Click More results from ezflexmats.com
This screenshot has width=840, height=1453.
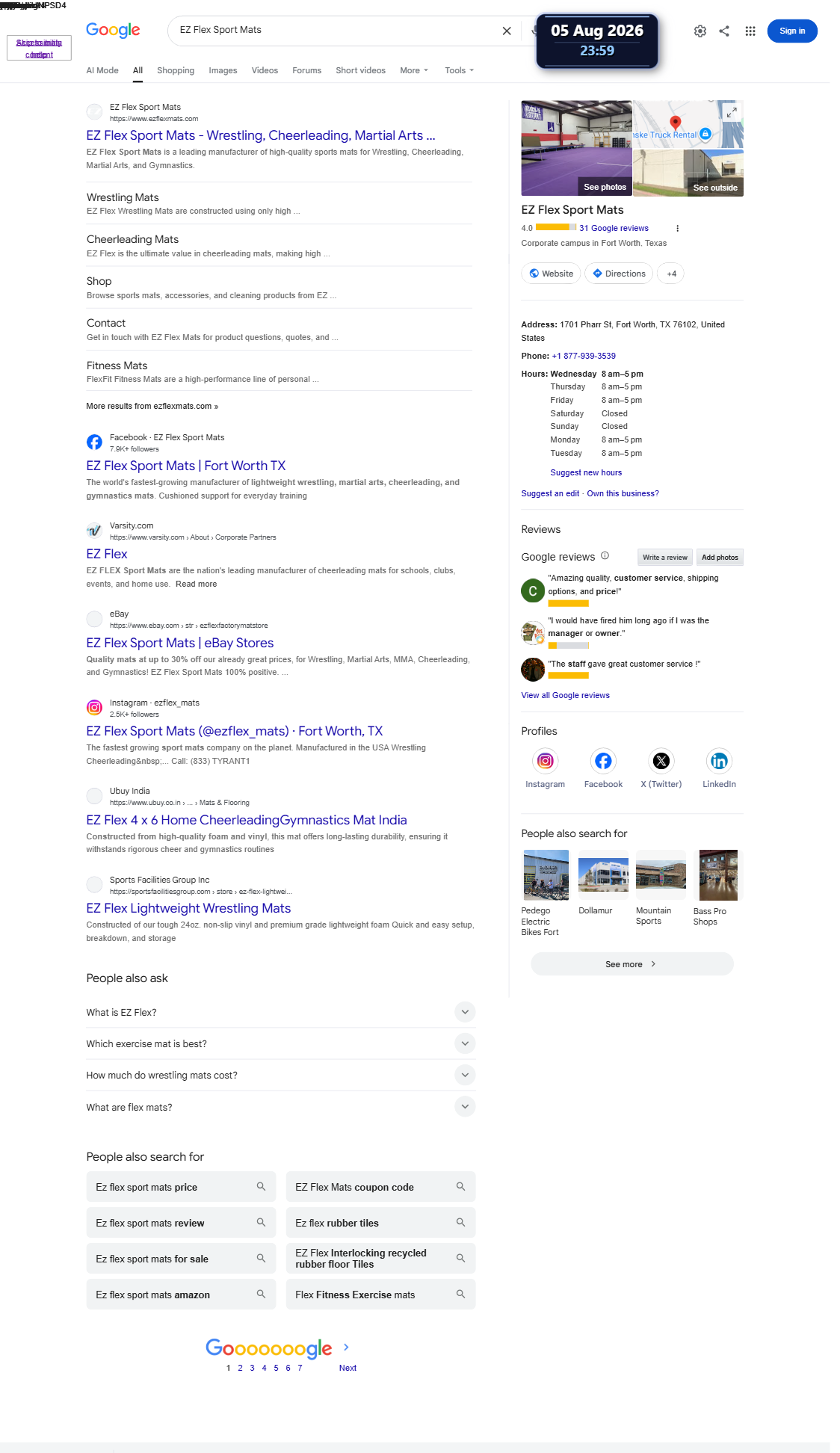tap(152, 406)
